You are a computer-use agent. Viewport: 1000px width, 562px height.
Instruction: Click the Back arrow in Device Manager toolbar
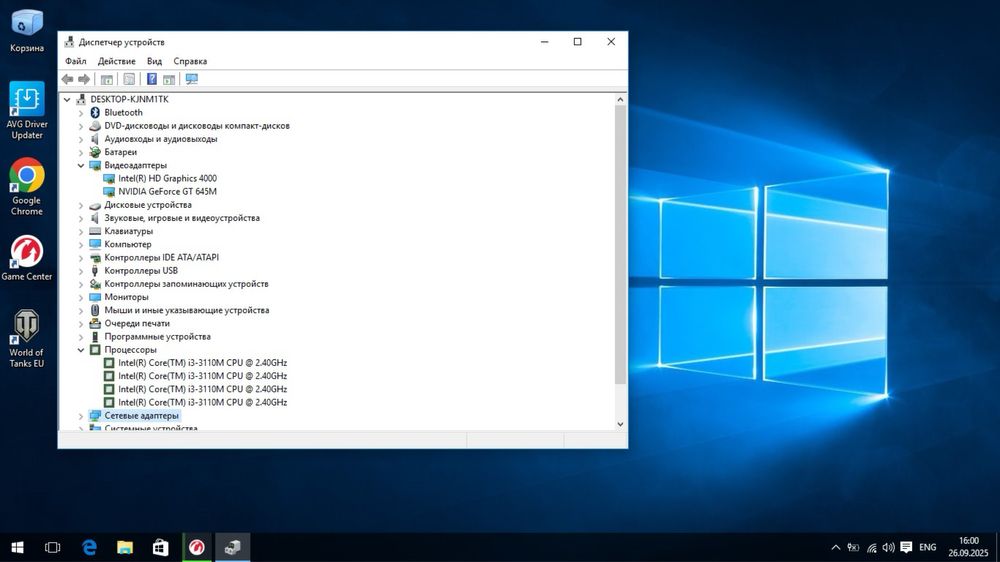click(x=68, y=79)
